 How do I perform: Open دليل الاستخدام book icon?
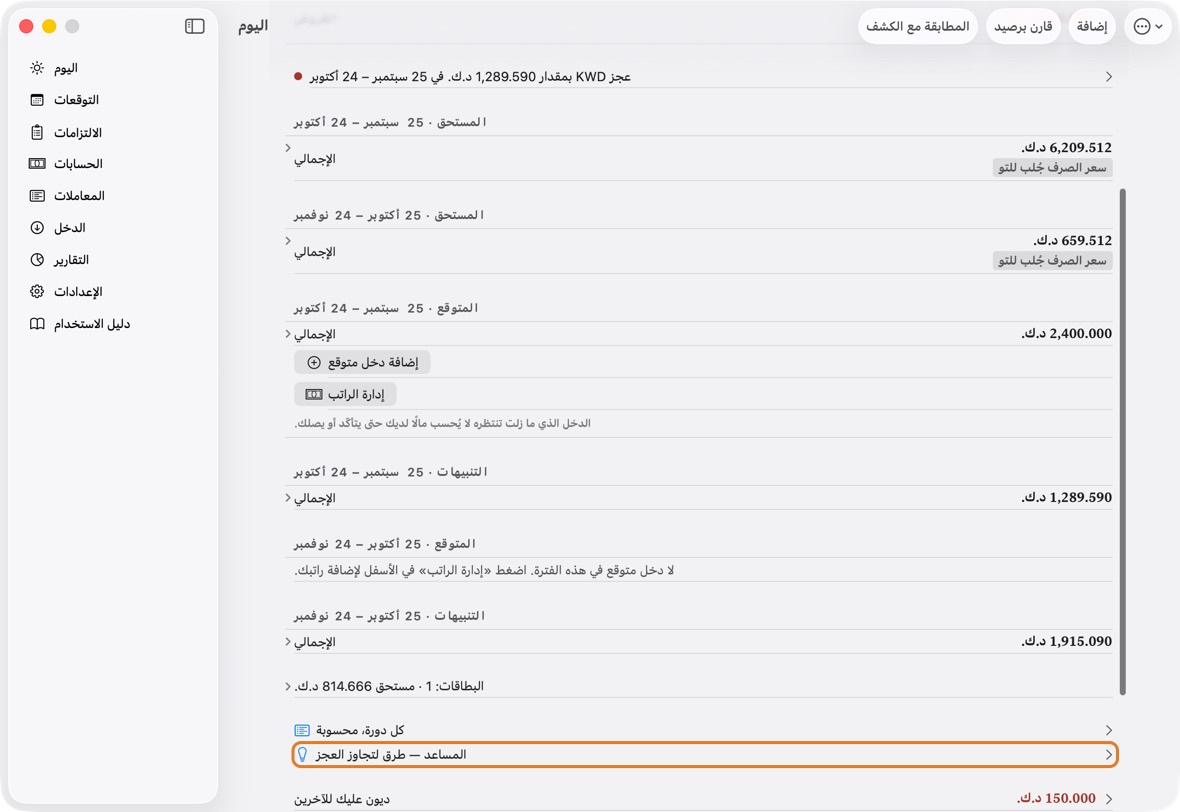[x=37, y=324]
